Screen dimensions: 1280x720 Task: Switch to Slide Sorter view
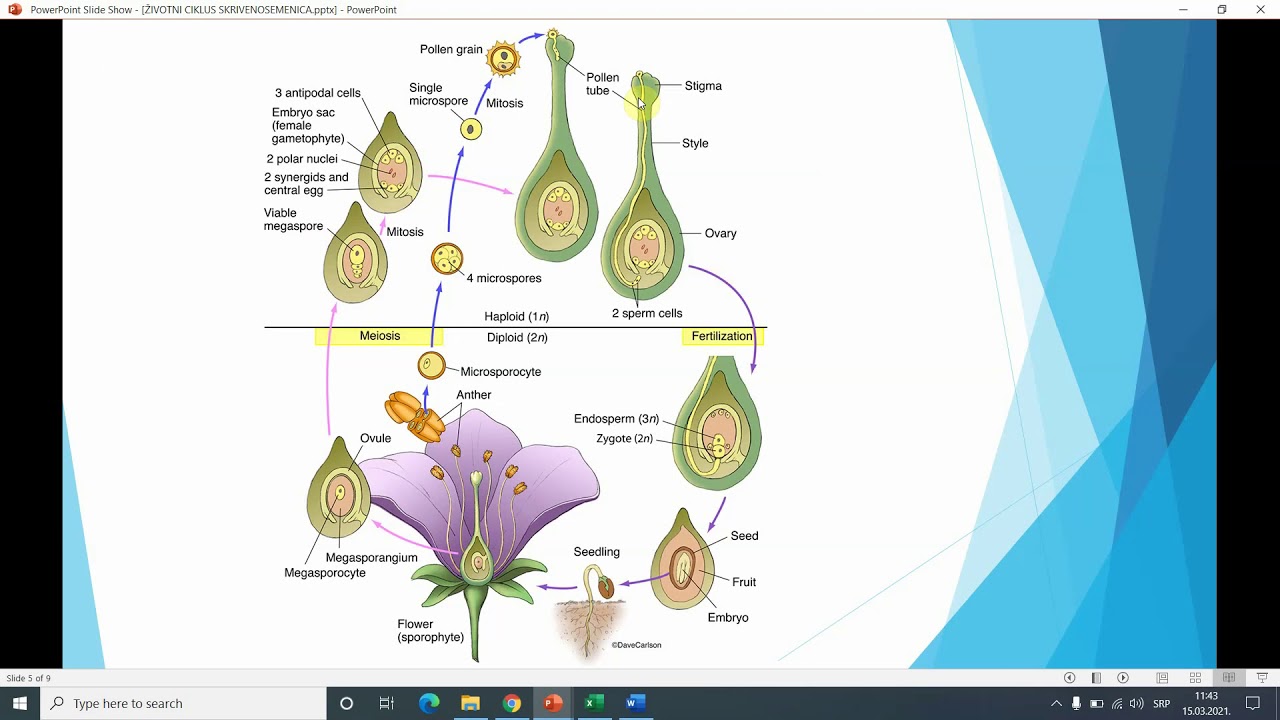[1195, 678]
